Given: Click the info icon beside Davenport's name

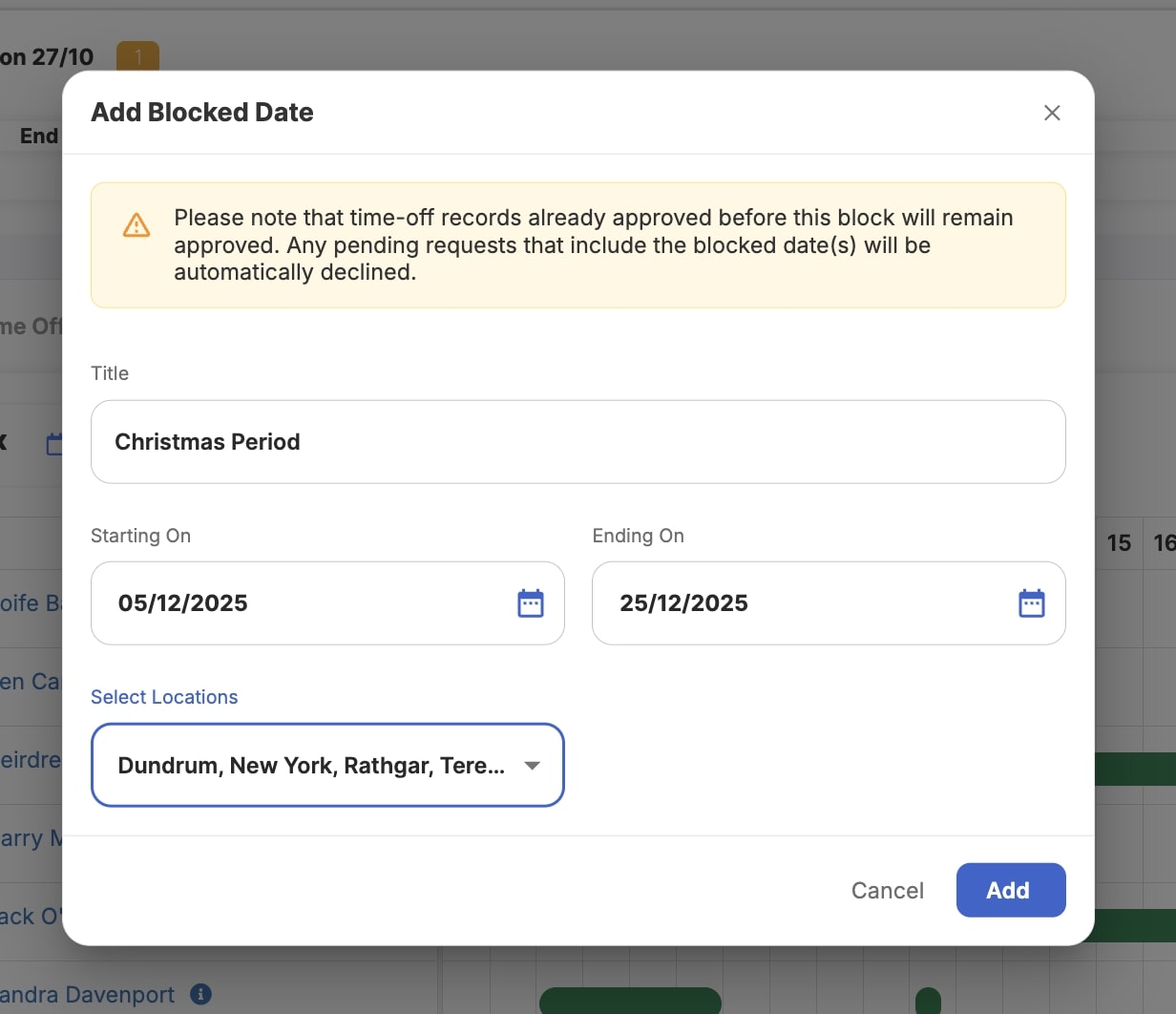Looking at the screenshot, I should (200, 994).
